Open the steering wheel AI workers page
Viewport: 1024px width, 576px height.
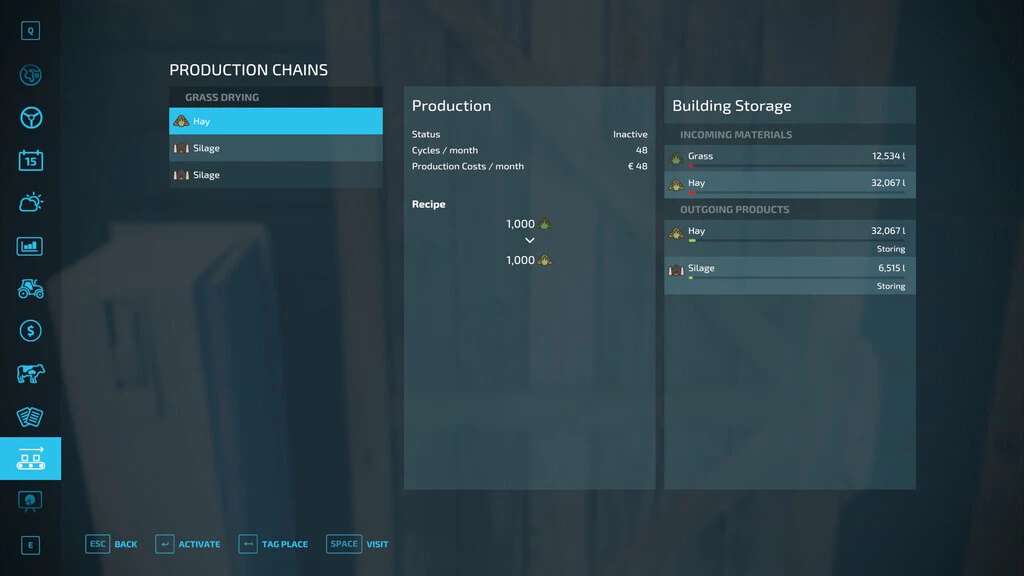[30, 118]
